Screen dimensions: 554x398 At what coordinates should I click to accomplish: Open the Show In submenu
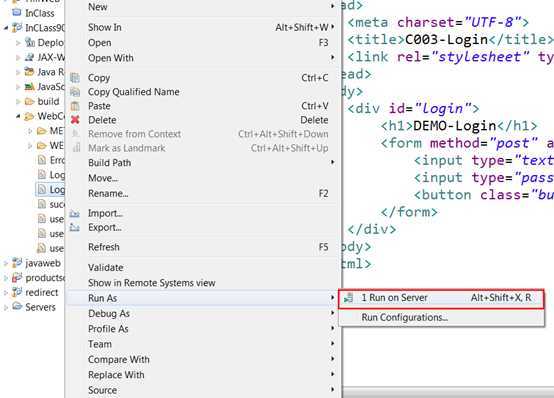click(203, 27)
